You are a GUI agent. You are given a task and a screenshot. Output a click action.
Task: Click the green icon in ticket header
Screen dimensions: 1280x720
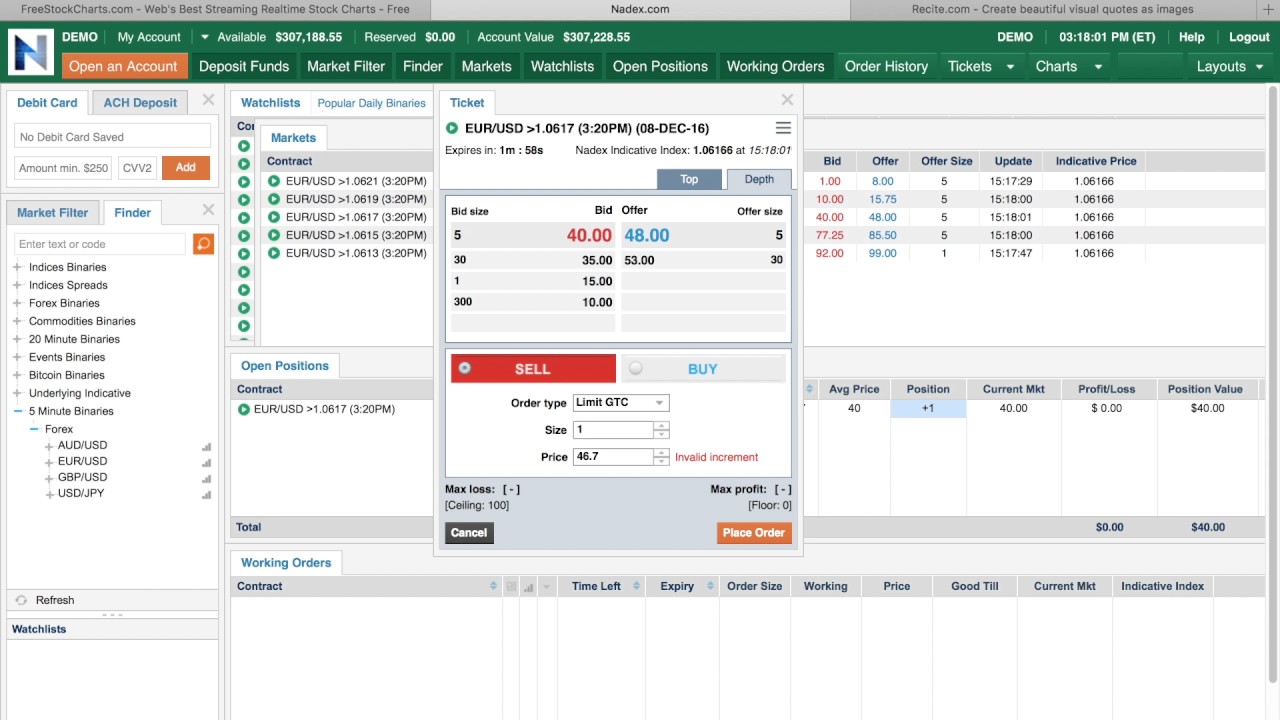coord(452,128)
